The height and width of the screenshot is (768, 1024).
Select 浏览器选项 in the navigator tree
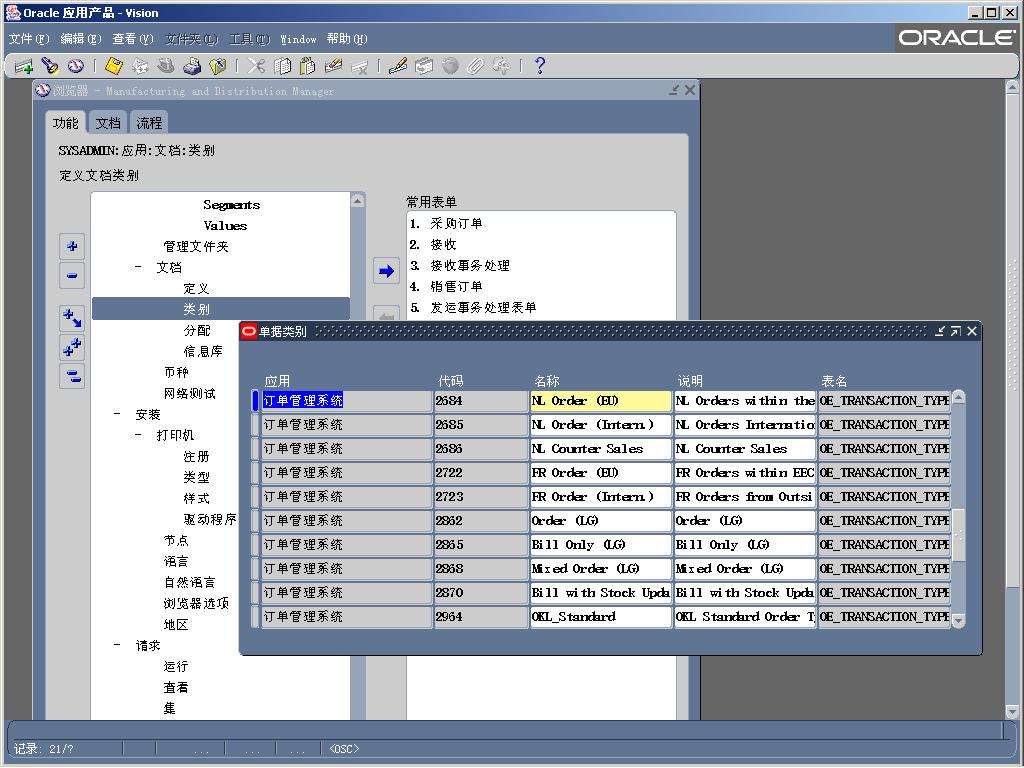click(x=196, y=603)
